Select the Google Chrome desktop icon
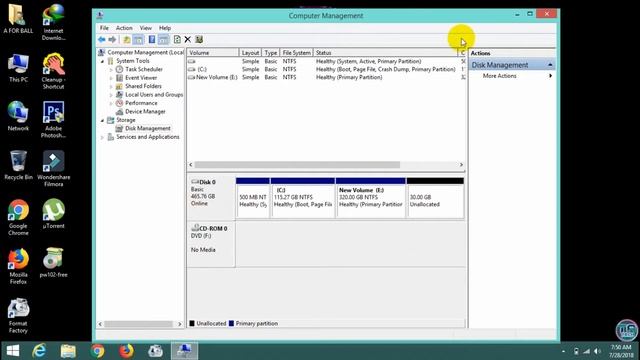The width and height of the screenshot is (640, 360). pos(18,218)
